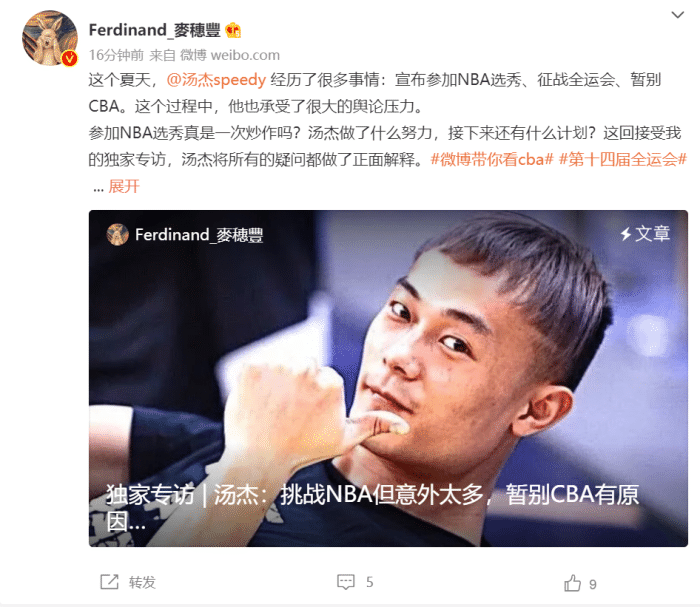Click the membership crown badge icon
The image size is (700, 607).
[233, 30]
